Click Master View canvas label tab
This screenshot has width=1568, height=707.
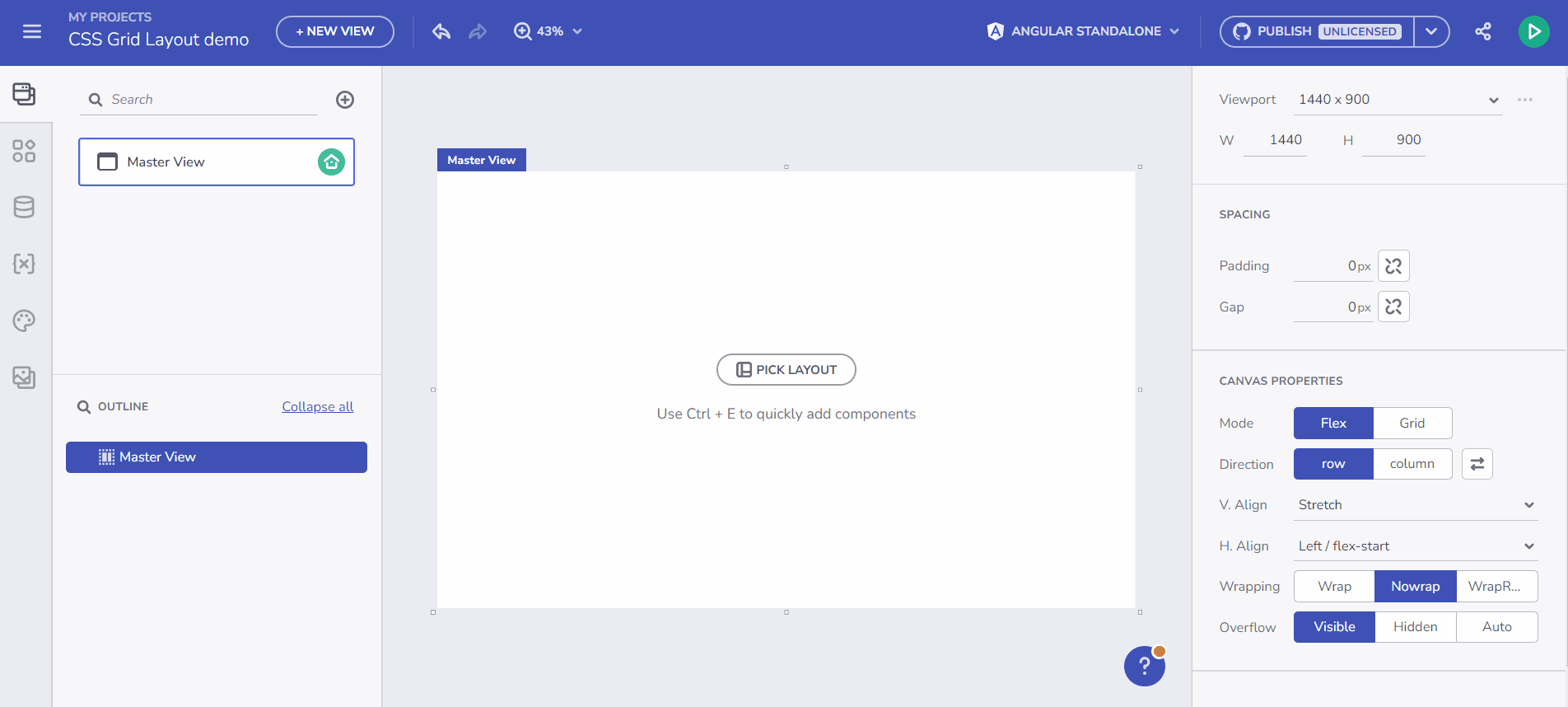pyautogui.click(x=482, y=160)
